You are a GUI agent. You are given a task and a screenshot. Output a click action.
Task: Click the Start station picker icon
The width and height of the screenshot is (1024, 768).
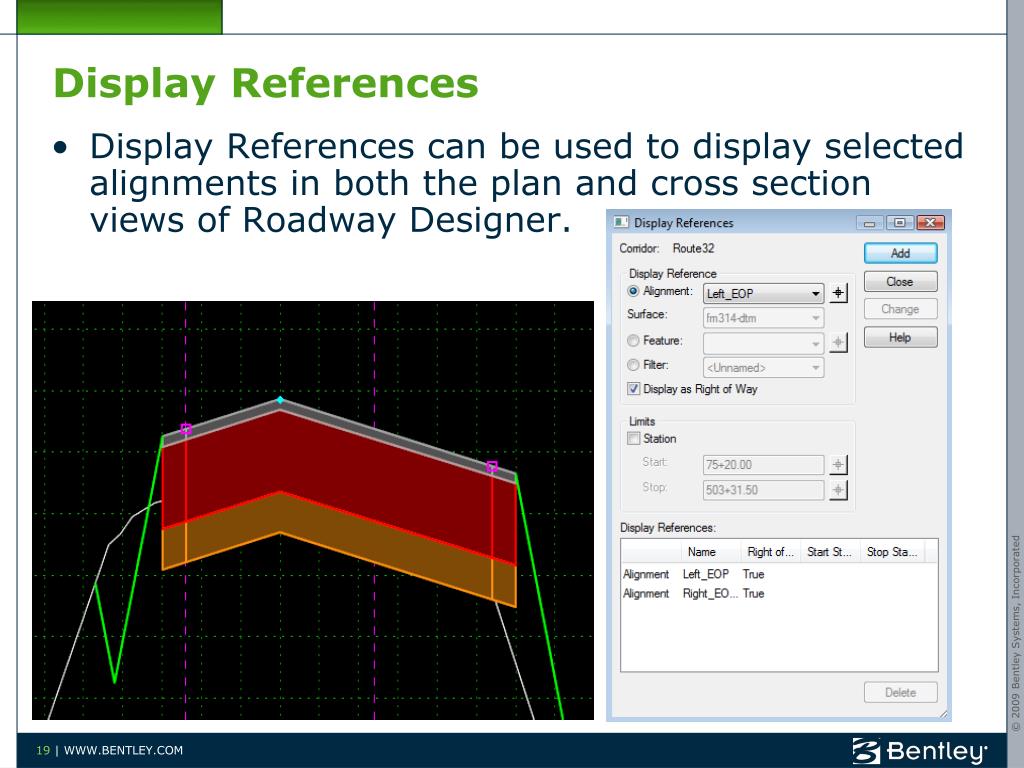pos(839,465)
